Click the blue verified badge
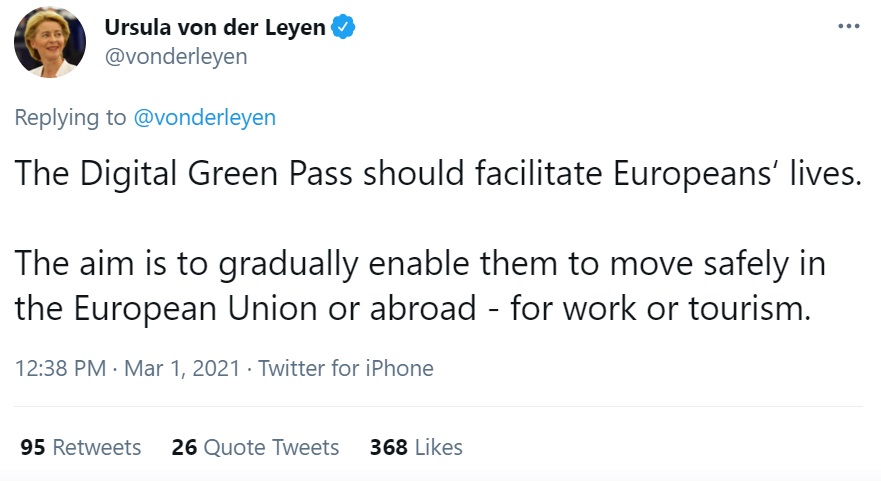The image size is (881, 481). 343,28
